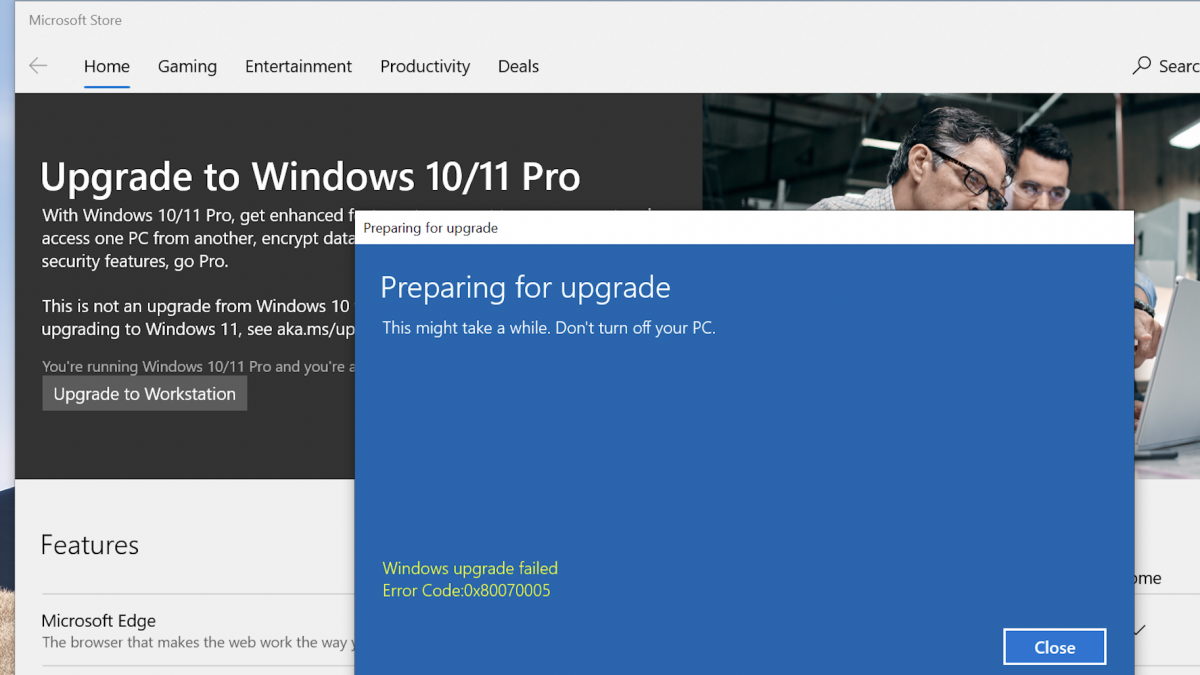Viewport: 1200px width, 675px height.
Task: Open the Microsoft Edge feature entry
Action: click(98, 620)
